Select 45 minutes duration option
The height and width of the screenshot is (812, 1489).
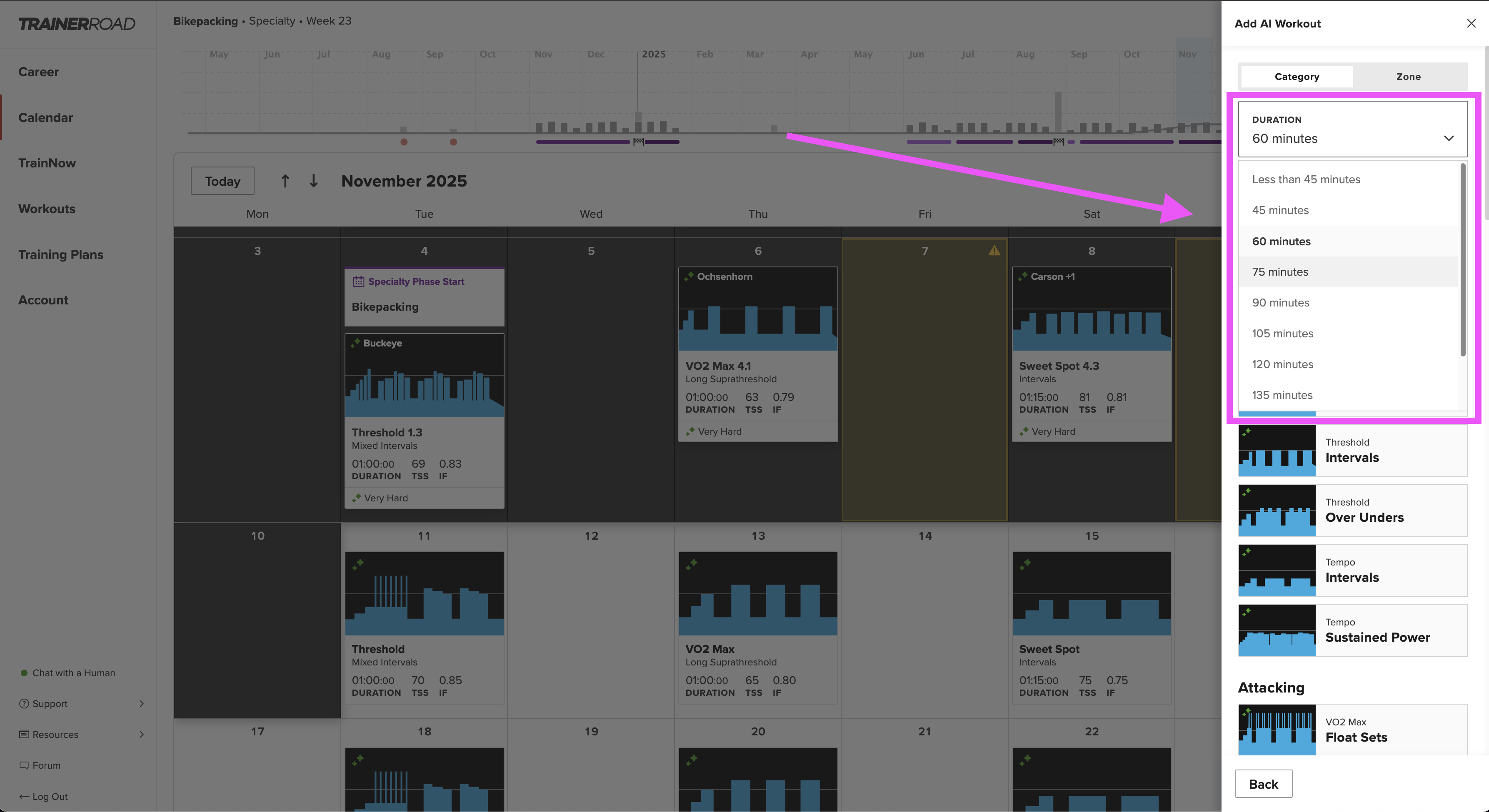(x=1348, y=210)
